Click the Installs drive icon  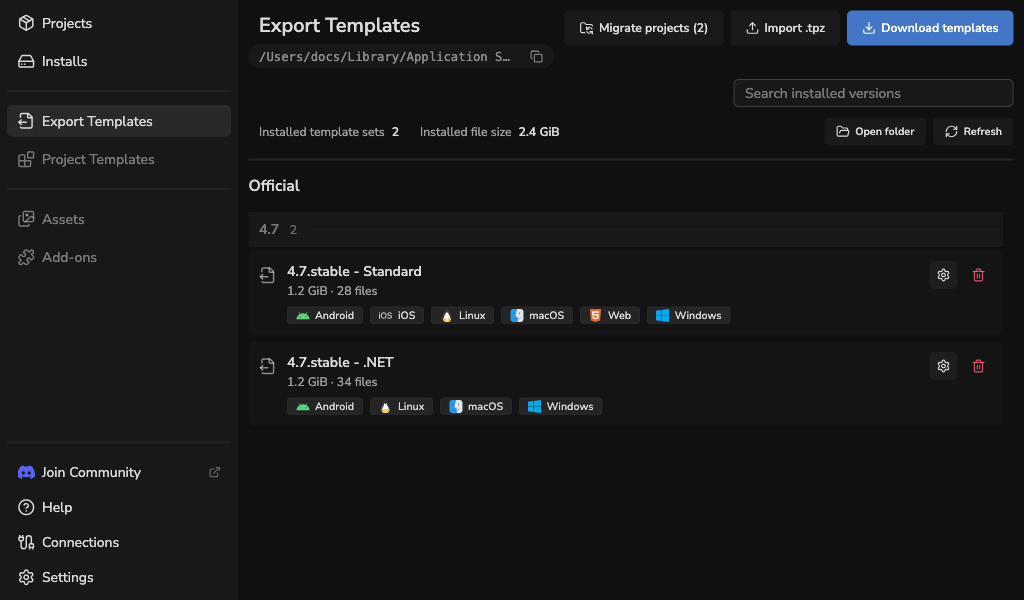click(x=26, y=61)
